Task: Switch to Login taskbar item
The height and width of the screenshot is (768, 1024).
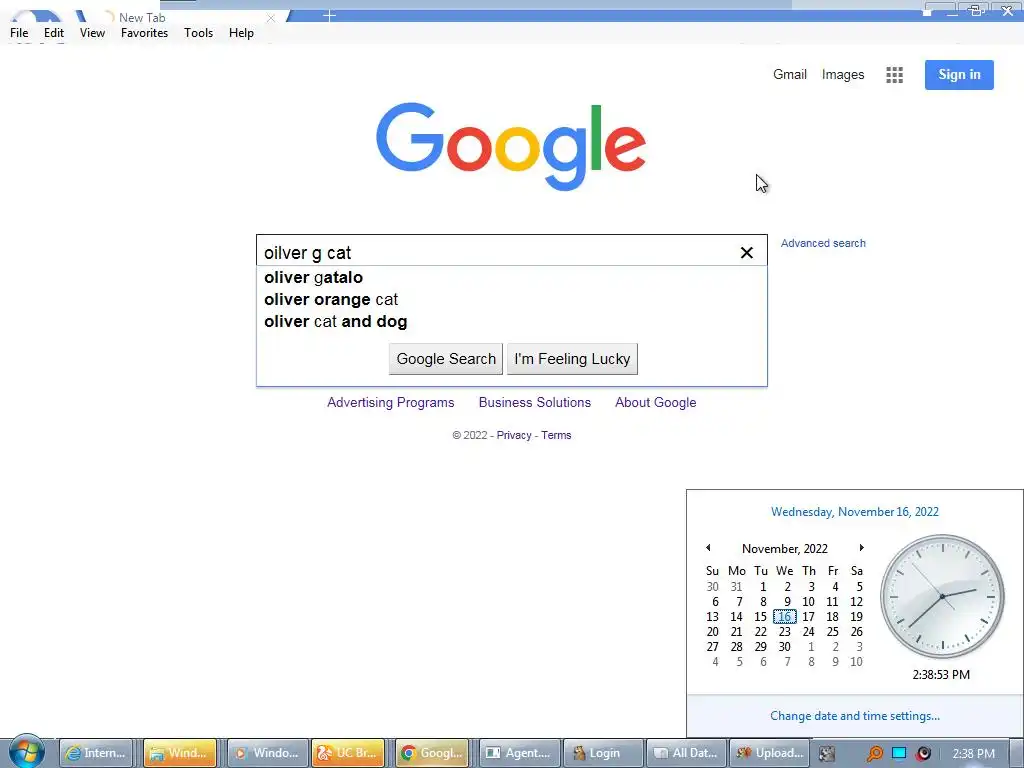Action: click(x=601, y=753)
